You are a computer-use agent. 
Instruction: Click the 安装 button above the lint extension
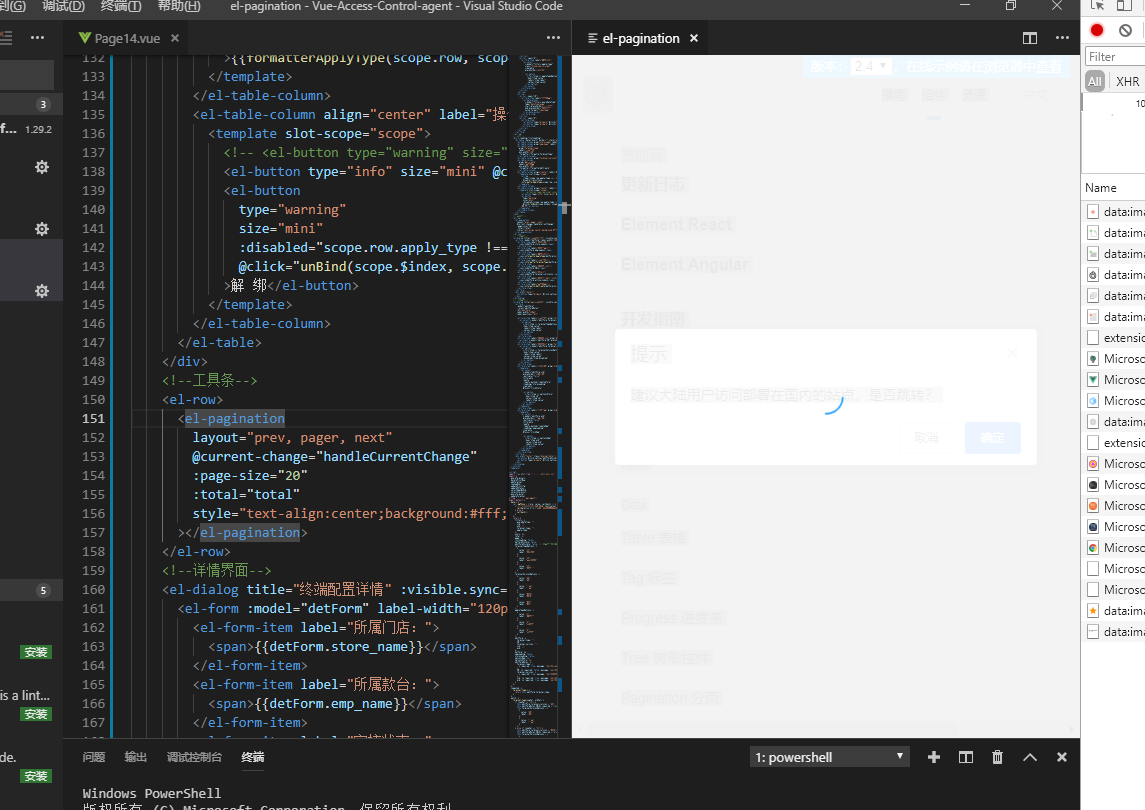coord(36,652)
